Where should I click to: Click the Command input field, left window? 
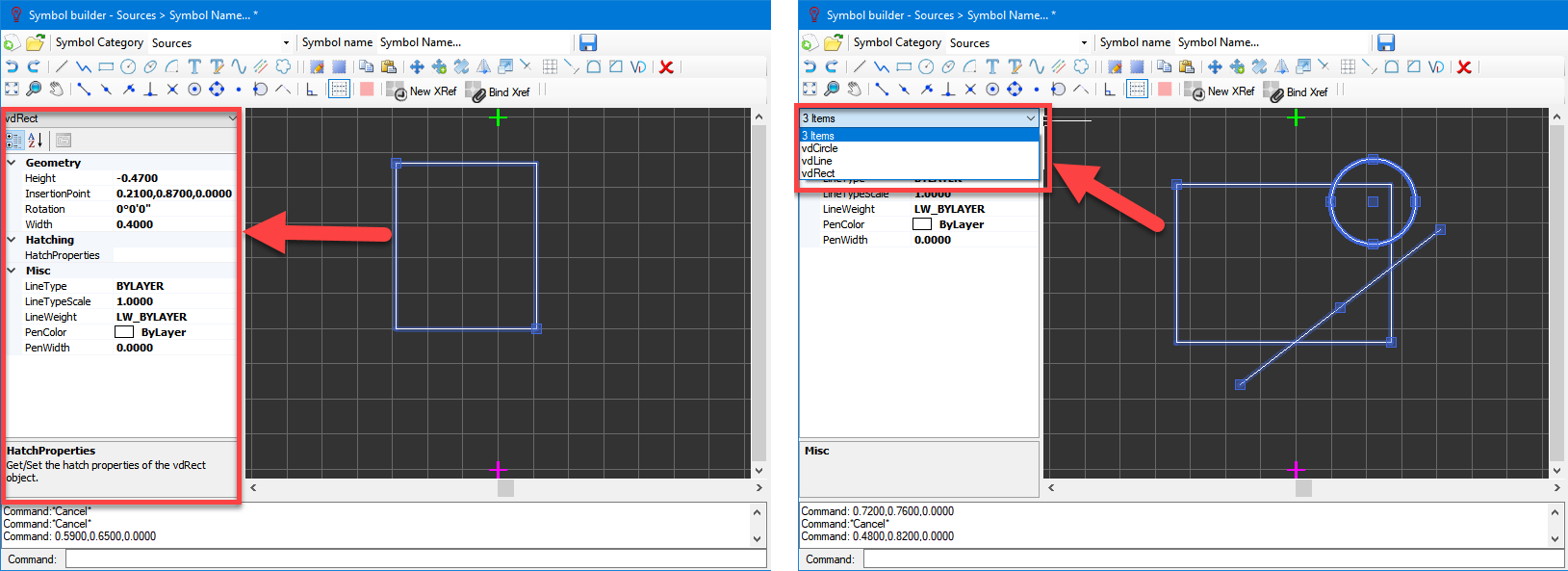pyautogui.click(x=416, y=558)
